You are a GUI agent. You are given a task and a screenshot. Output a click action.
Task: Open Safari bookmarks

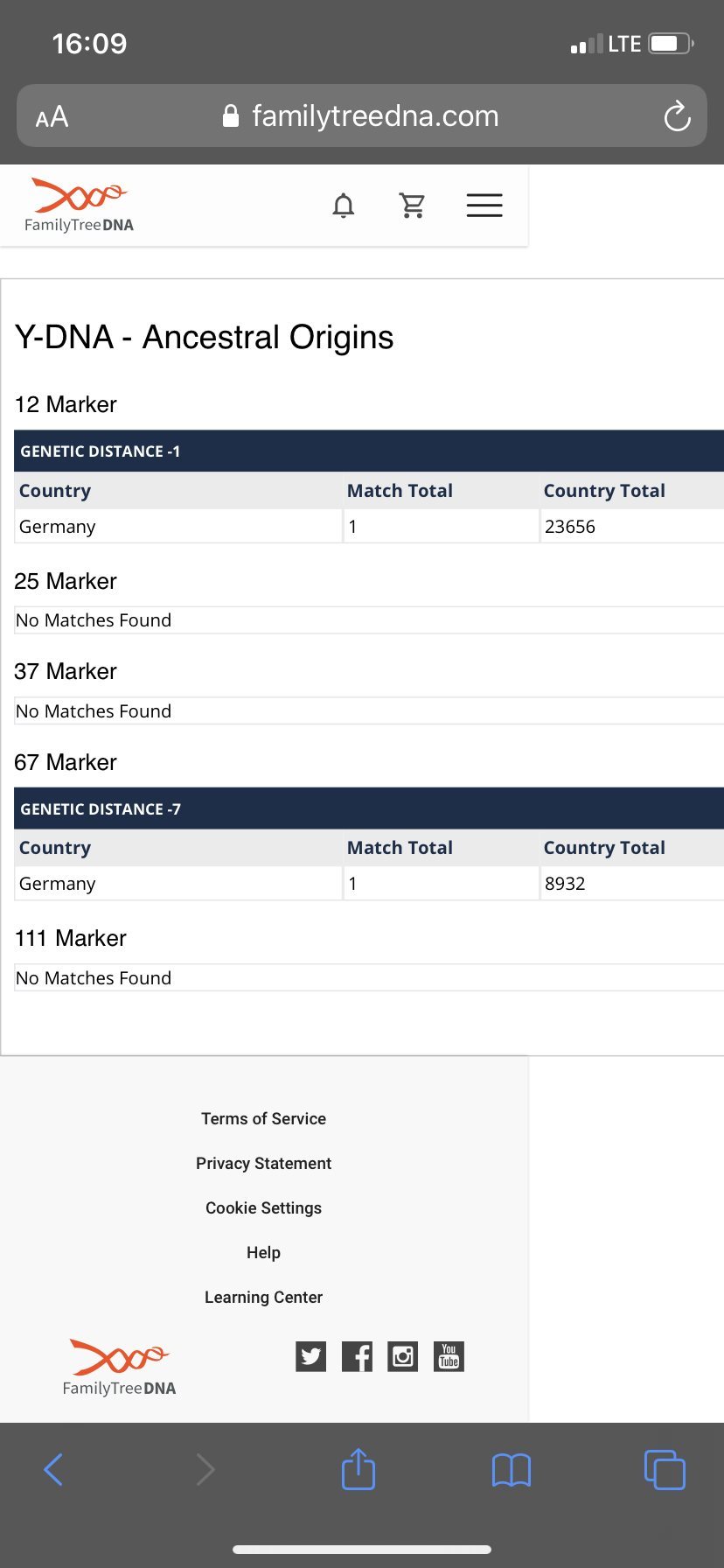click(512, 1470)
